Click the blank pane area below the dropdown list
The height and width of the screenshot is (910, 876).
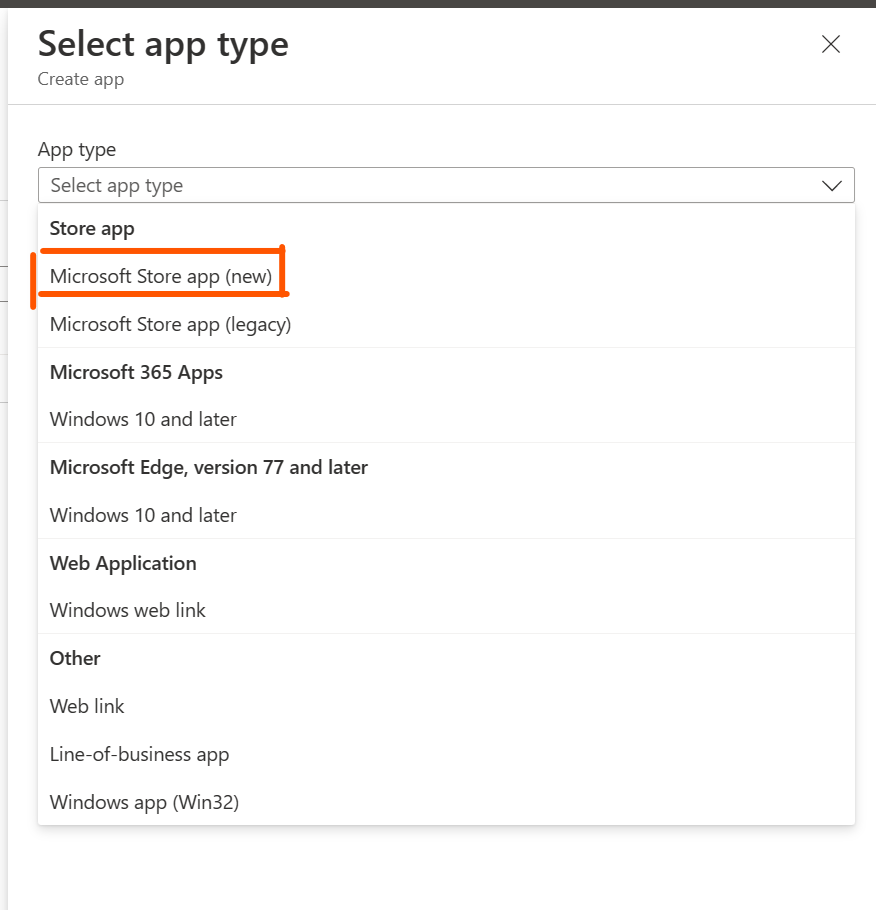[440, 868]
